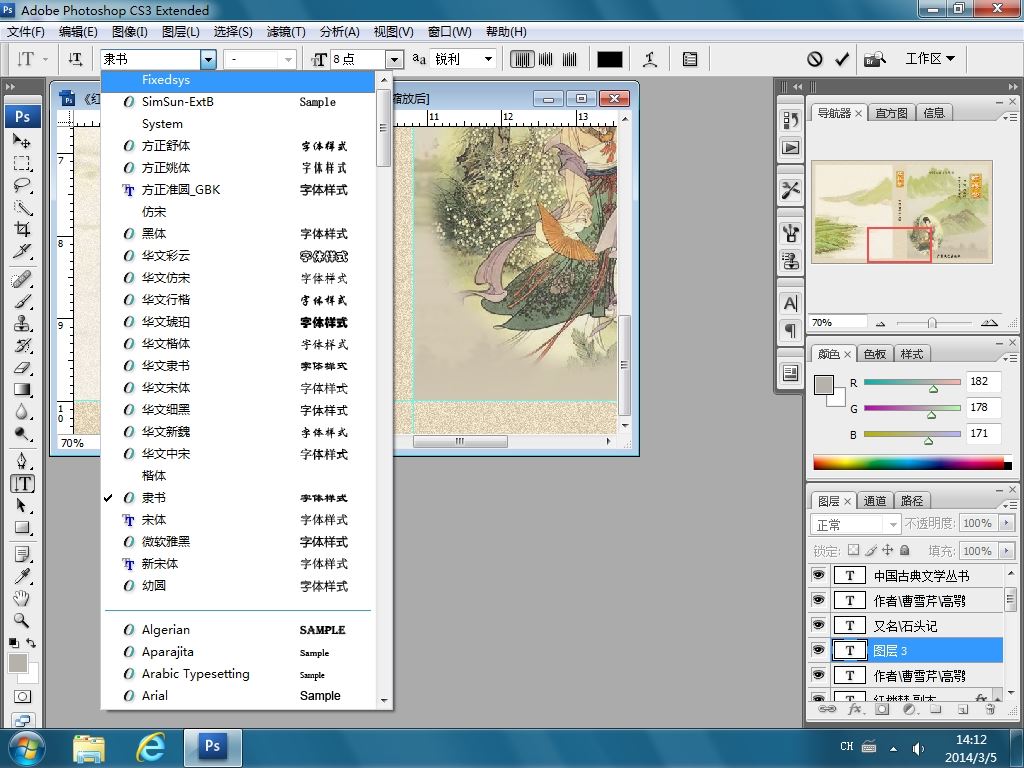This screenshot has width=1024, height=768.
Task: Select the Eyedropper tool
Action: tap(22, 576)
